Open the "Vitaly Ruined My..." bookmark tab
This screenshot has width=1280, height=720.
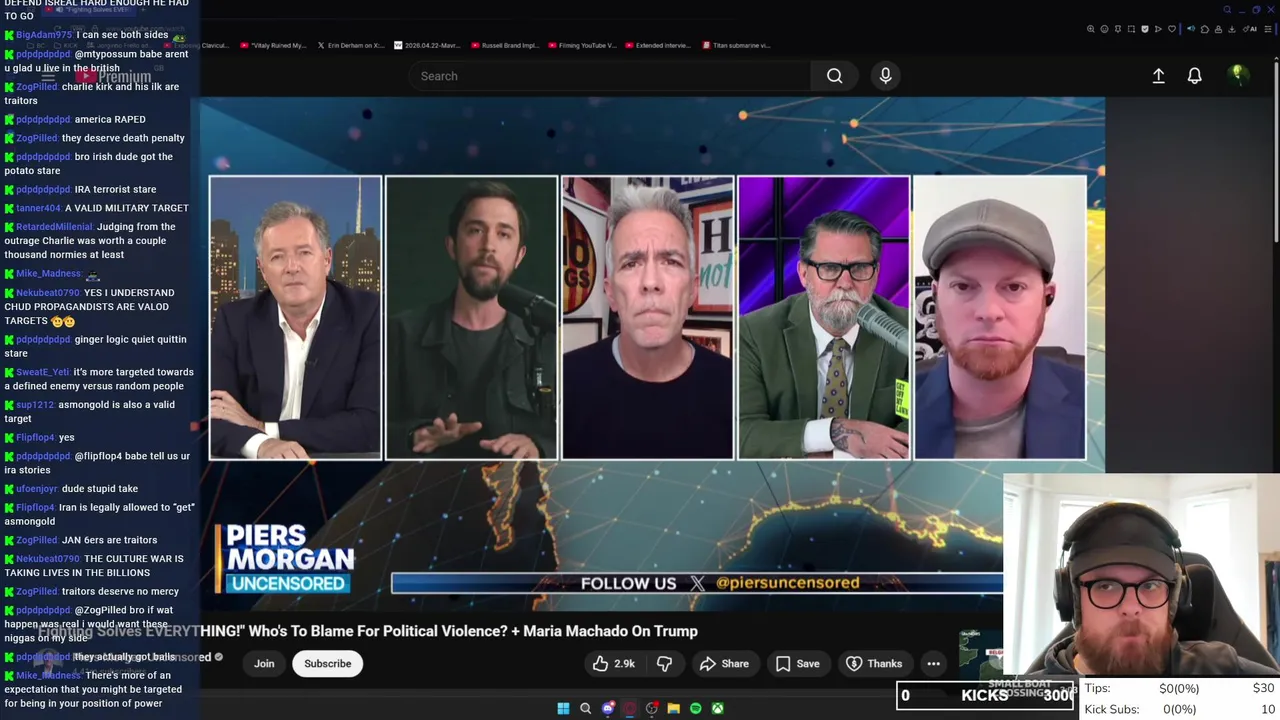tap(274, 45)
